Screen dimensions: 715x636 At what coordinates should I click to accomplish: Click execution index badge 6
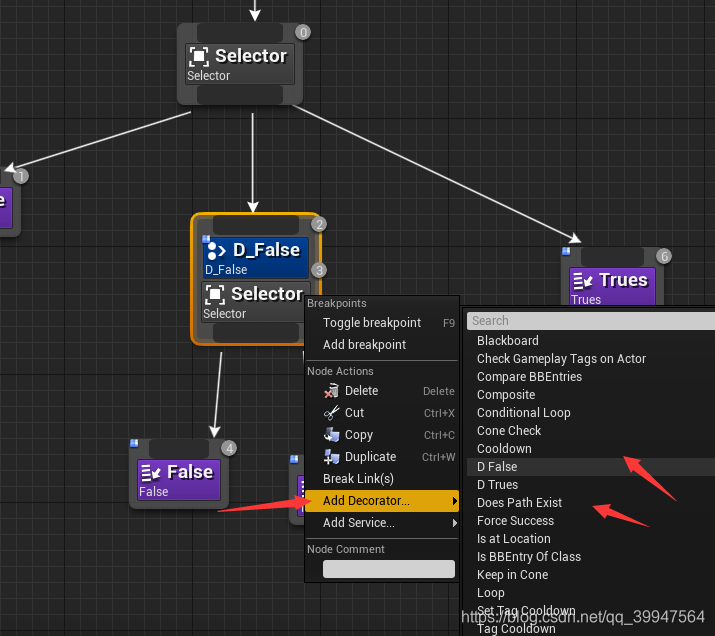[x=664, y=256]
